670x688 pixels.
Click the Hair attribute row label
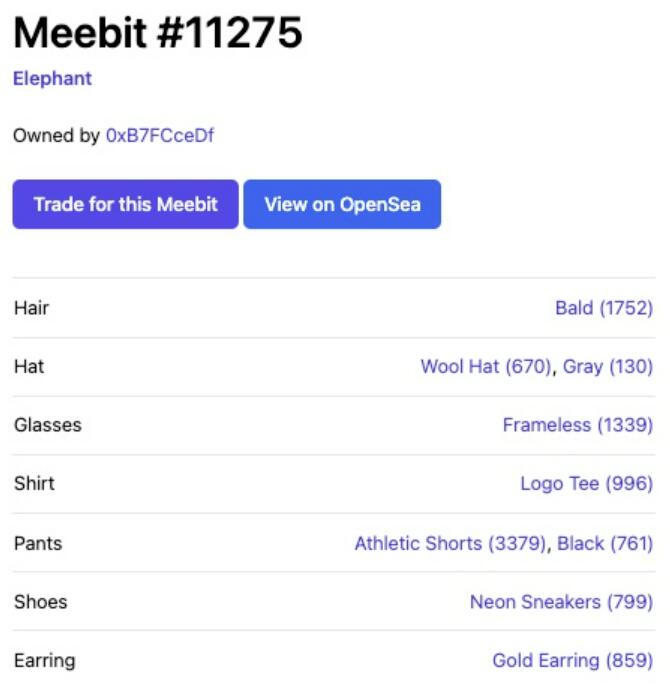pos(32,308)
